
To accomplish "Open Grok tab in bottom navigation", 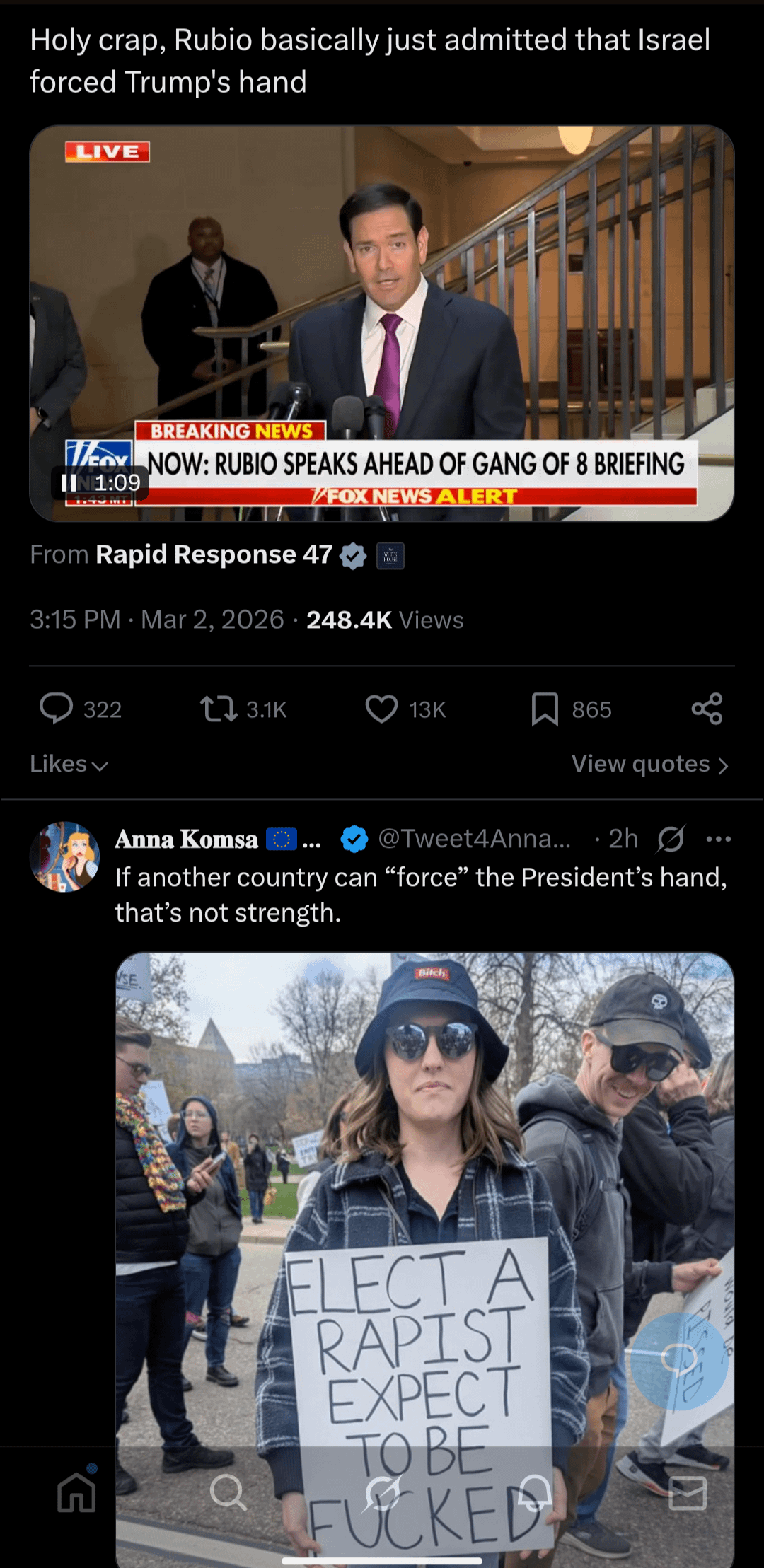I will pos(383,1493).
